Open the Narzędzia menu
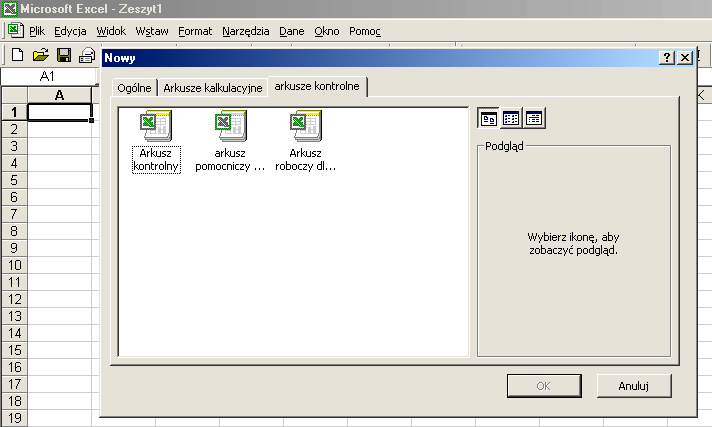The height and width of the screenshot is (427, 712). click(246, 31)
